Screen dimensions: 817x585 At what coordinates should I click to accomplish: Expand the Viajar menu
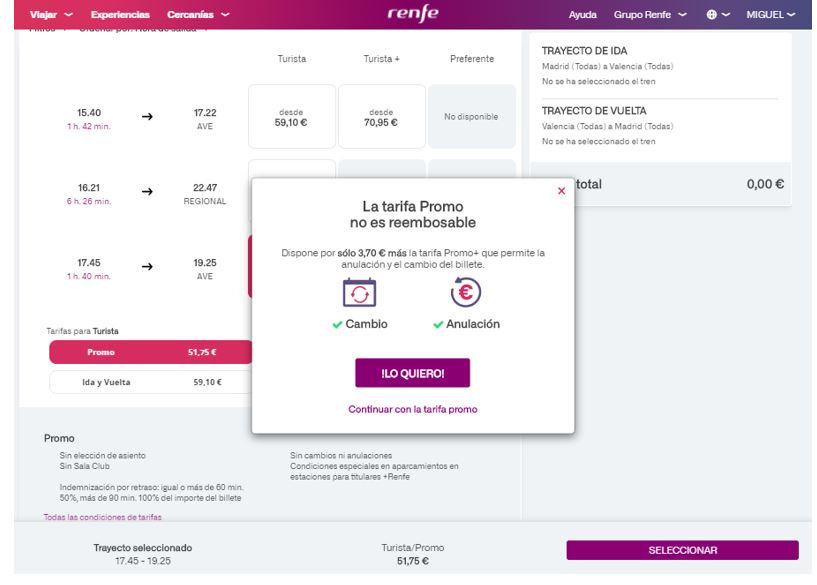[x=51, y=15]
